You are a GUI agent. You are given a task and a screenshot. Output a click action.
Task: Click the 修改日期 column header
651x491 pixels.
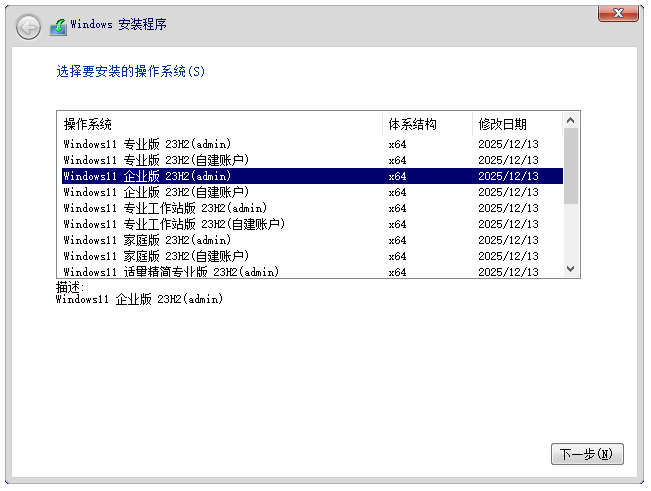tap(517, 124)
